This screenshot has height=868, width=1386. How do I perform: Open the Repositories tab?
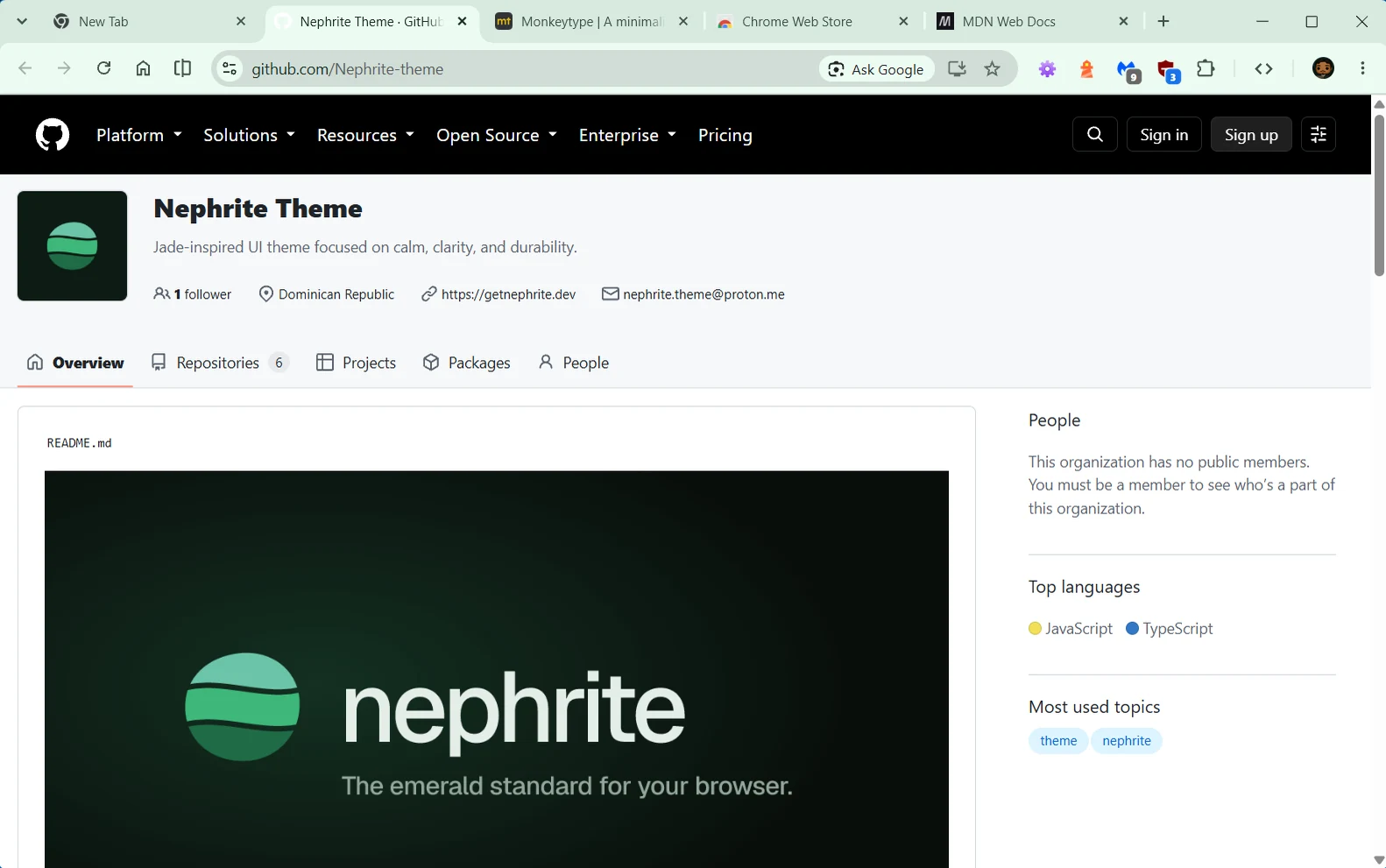[219, 363]
